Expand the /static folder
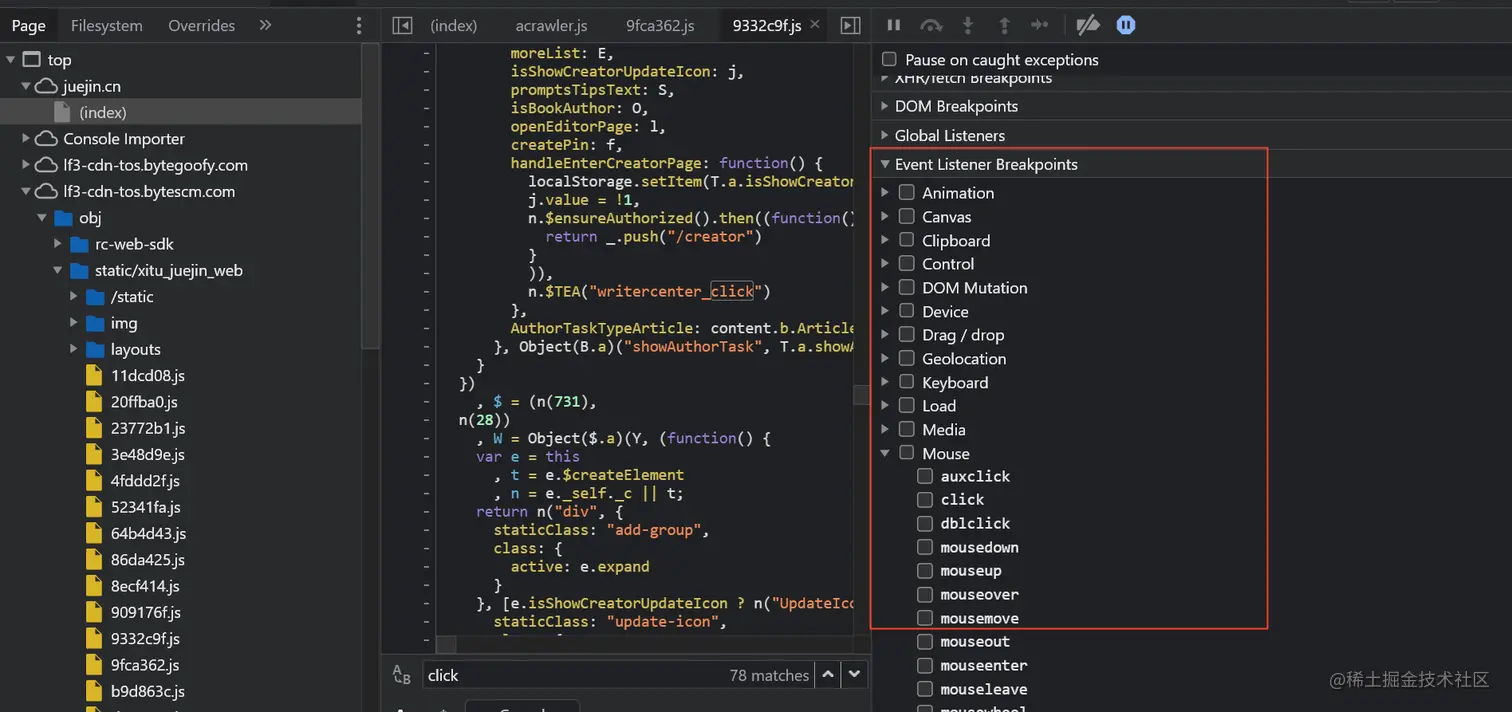 click(75, 296)
